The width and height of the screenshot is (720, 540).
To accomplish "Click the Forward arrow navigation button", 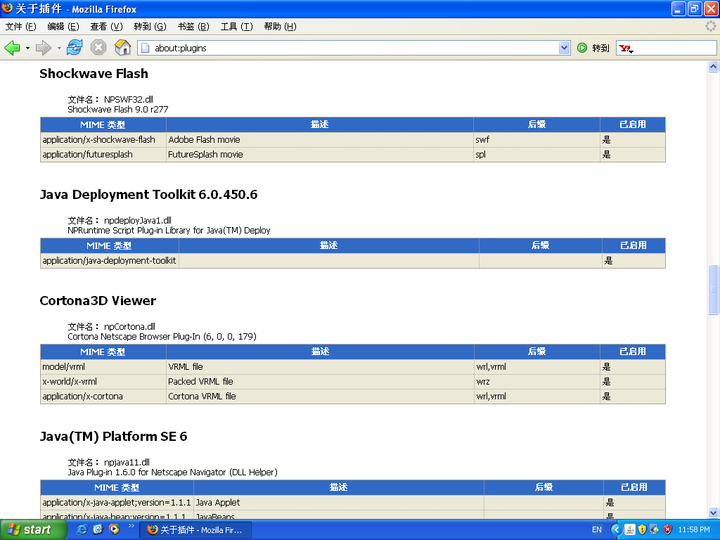I will (43, 47).
